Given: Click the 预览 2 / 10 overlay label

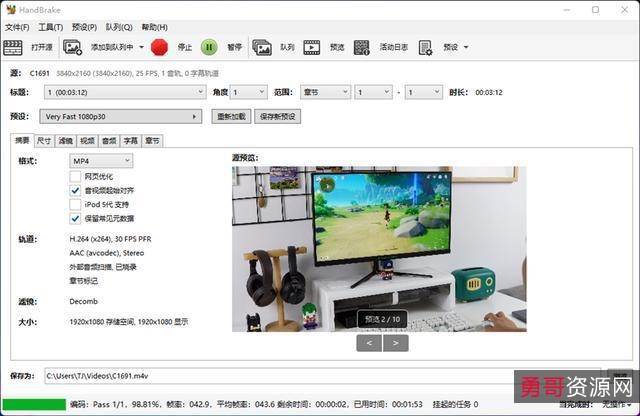Looking at the screenshot, I should pyautogui.click(x=382, y=319).
